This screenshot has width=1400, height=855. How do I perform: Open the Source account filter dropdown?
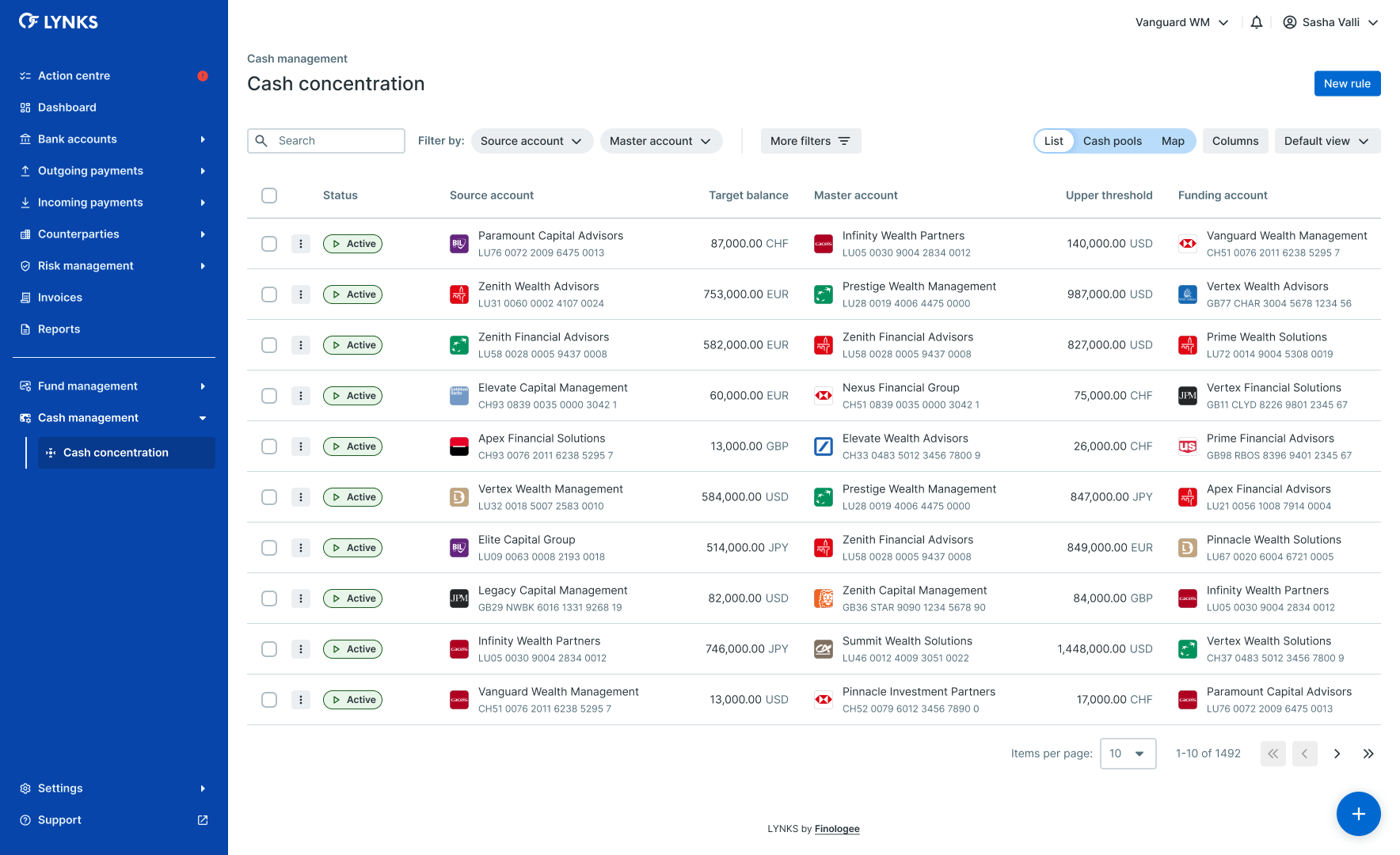[532, 141]
